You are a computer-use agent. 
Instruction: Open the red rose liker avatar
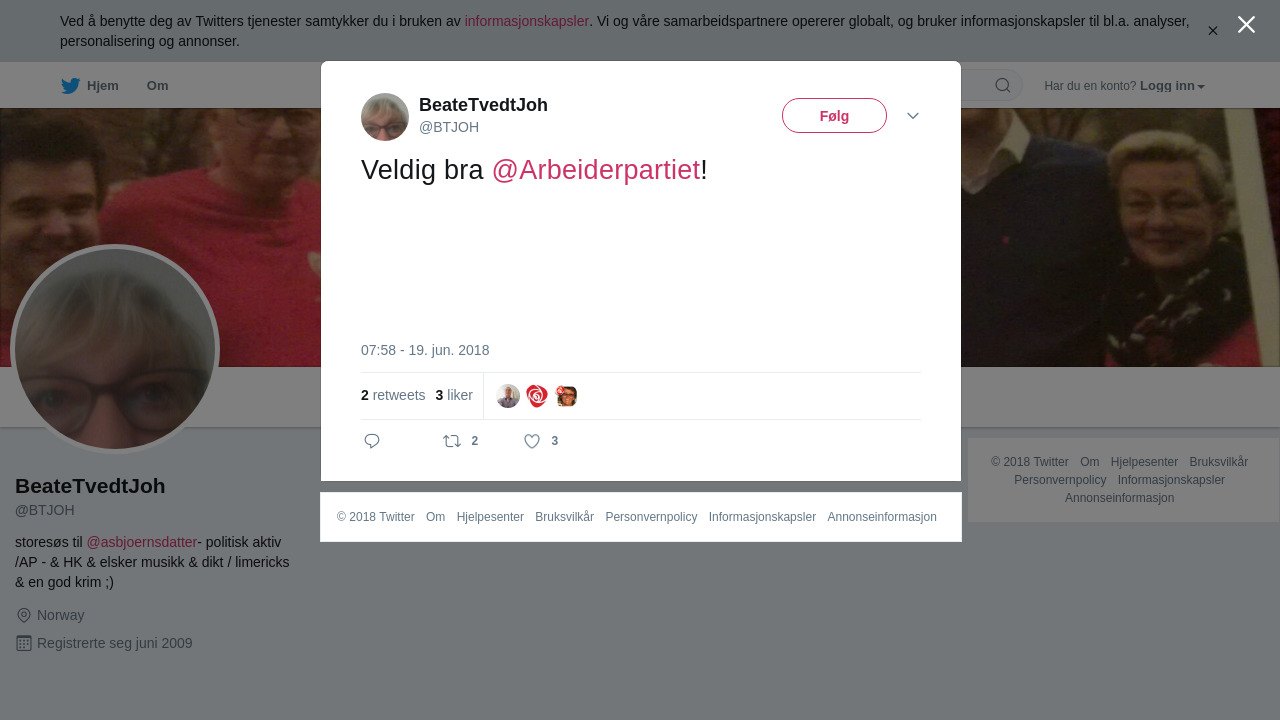pyautogui.click(x=537, y=396)
